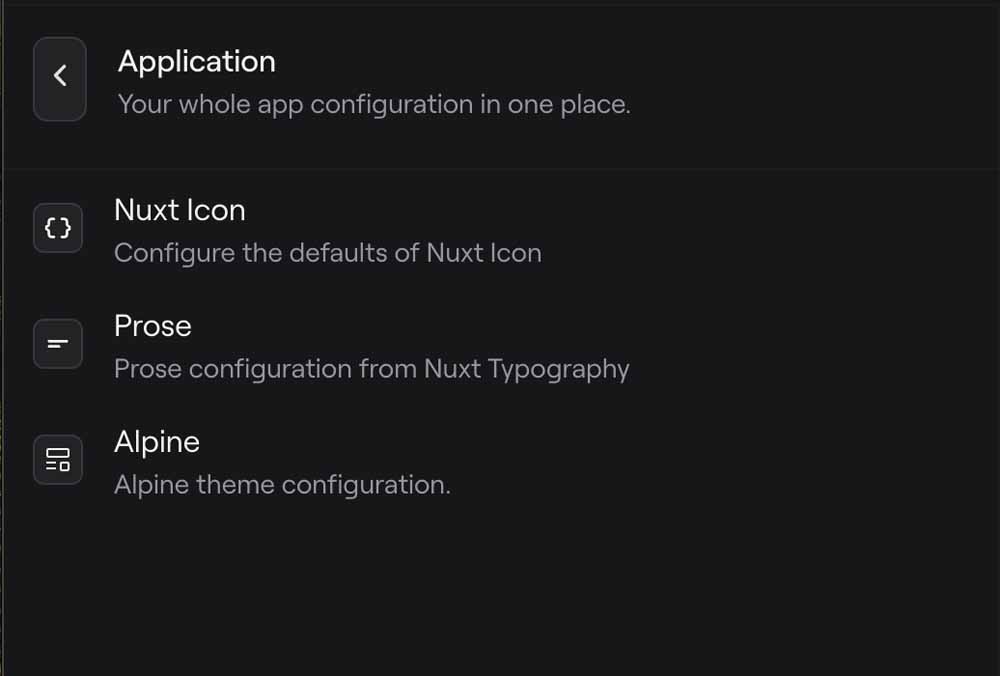Click the Alpine layout icon

click(58, 461)
